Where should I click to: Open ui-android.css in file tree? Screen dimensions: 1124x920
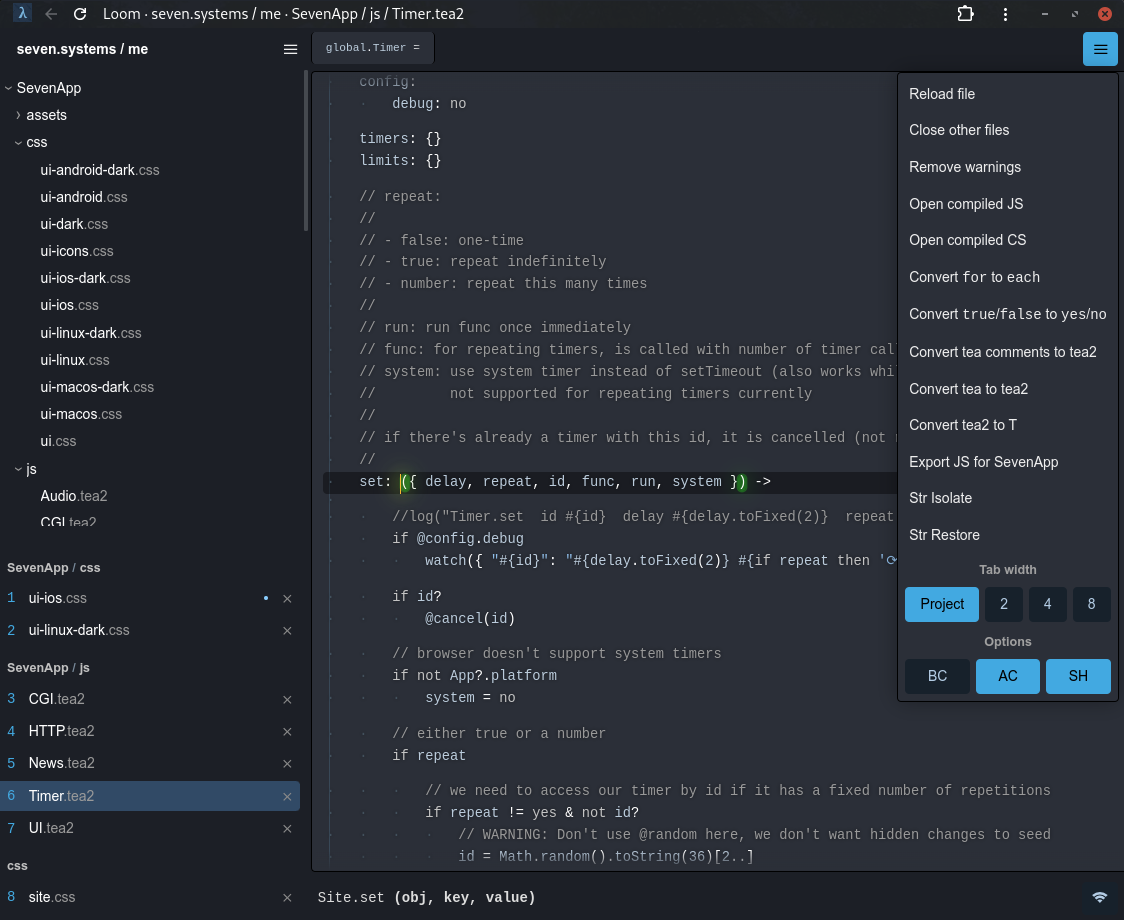coord(84,197)
